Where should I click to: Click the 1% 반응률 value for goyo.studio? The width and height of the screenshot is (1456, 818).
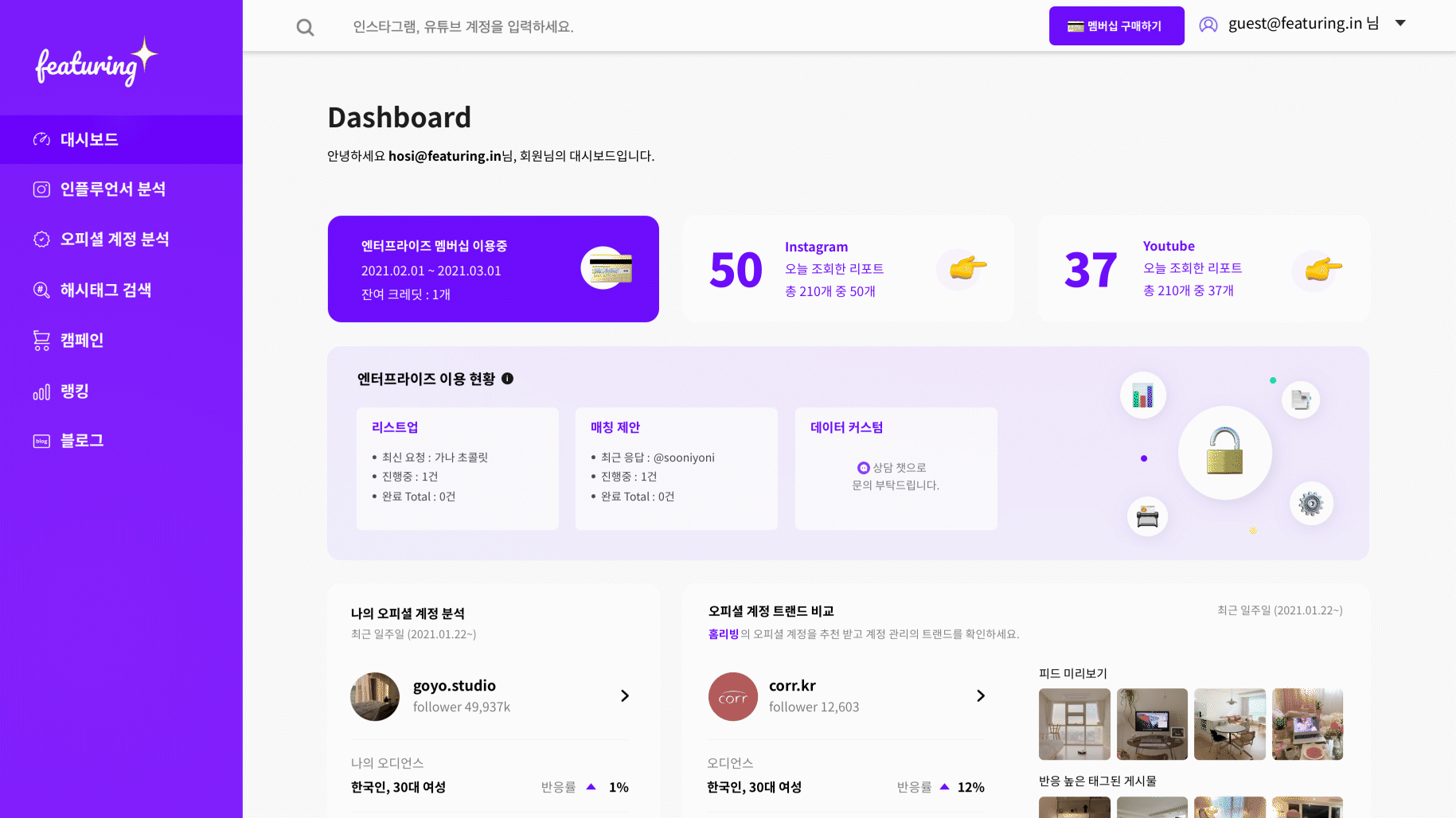(619, 787)
